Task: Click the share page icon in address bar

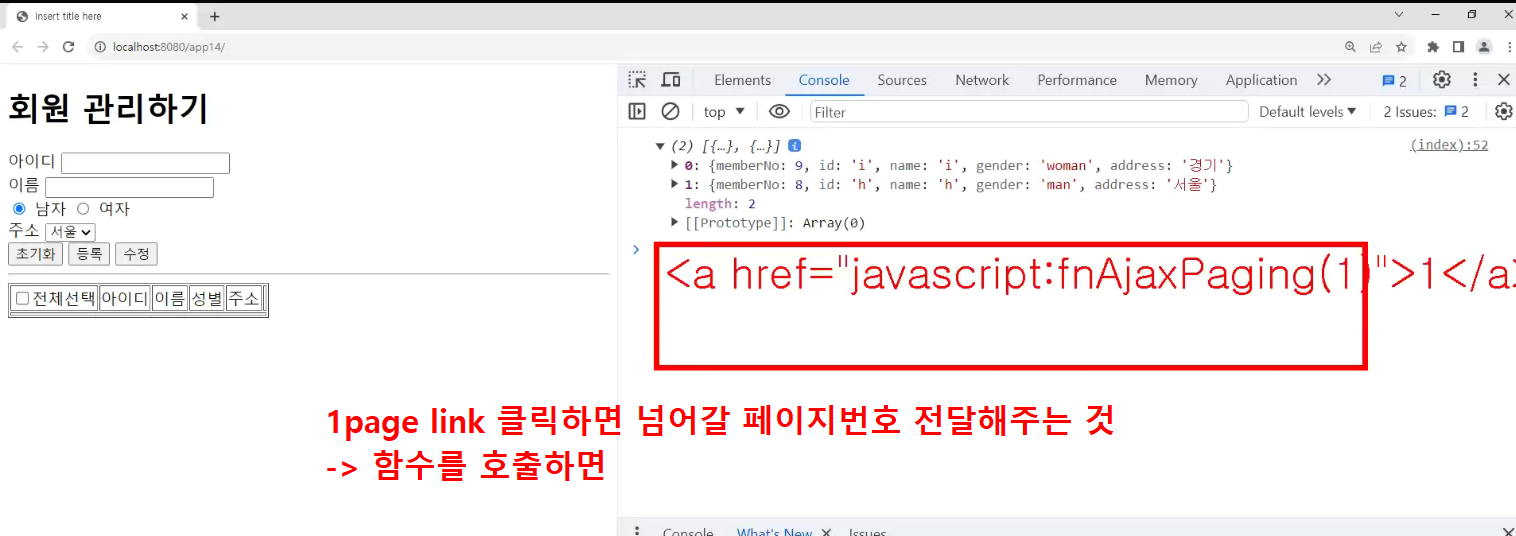Action: (x=1376, y=47)
